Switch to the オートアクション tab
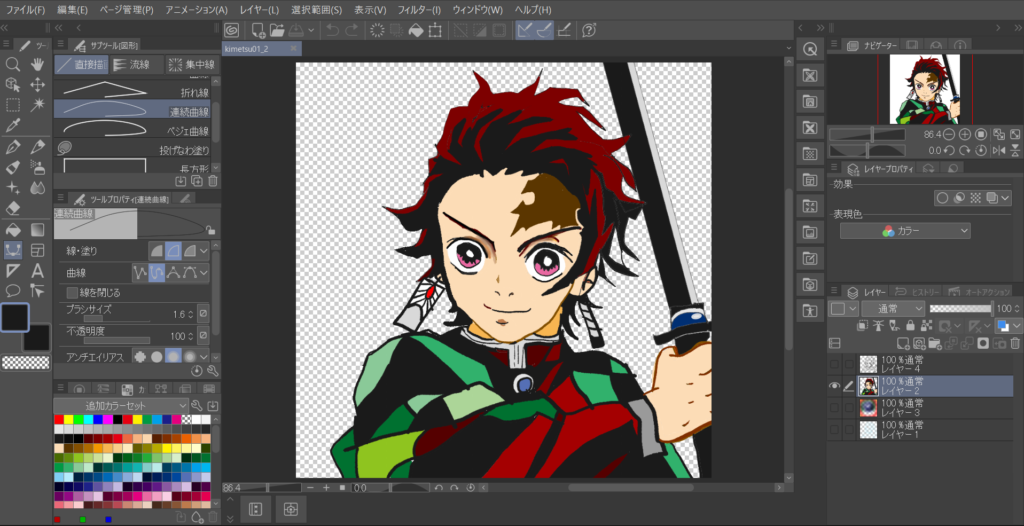Image resolution: width=1024 pixels, height=526 pixels. click(x=979, y=291)
